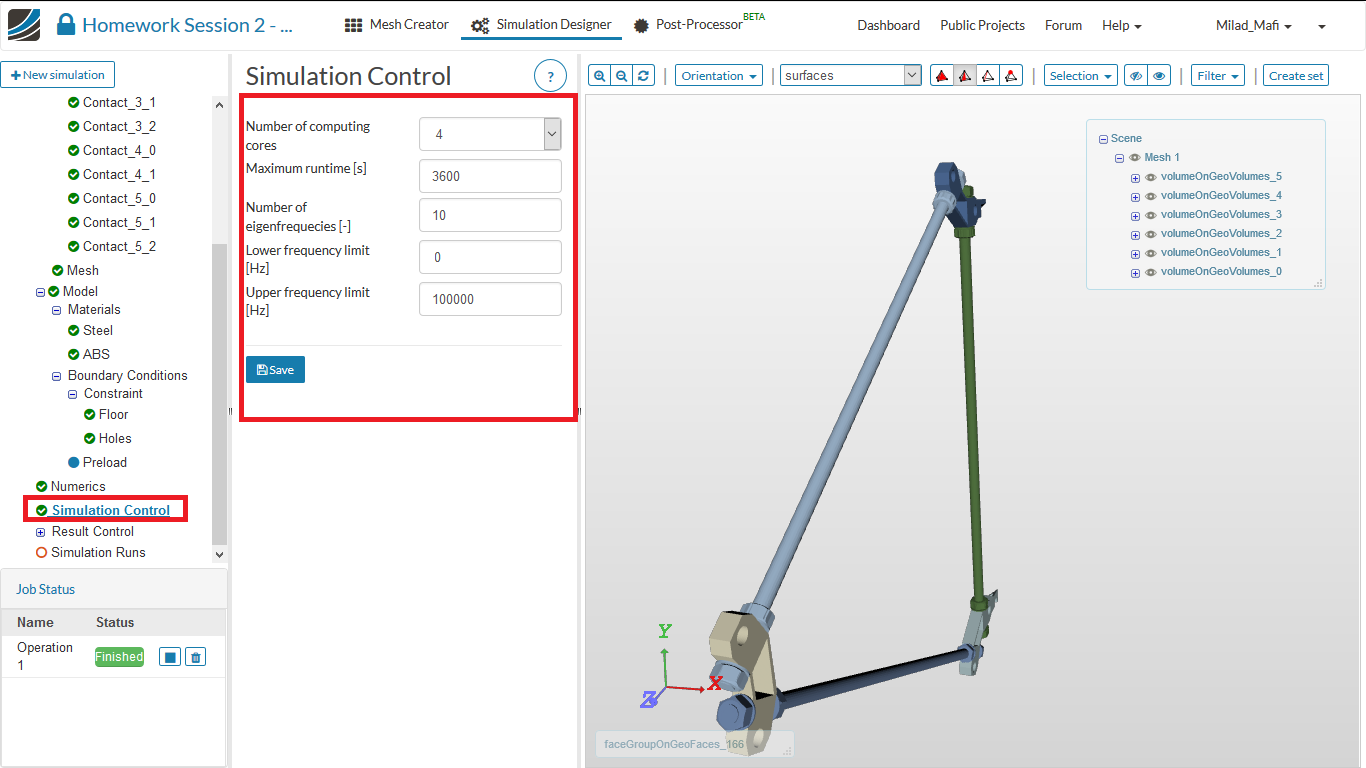This screenshot has width=1366, height=768.
Task: Click the blue padlock project icon
Action: [66, 25]
